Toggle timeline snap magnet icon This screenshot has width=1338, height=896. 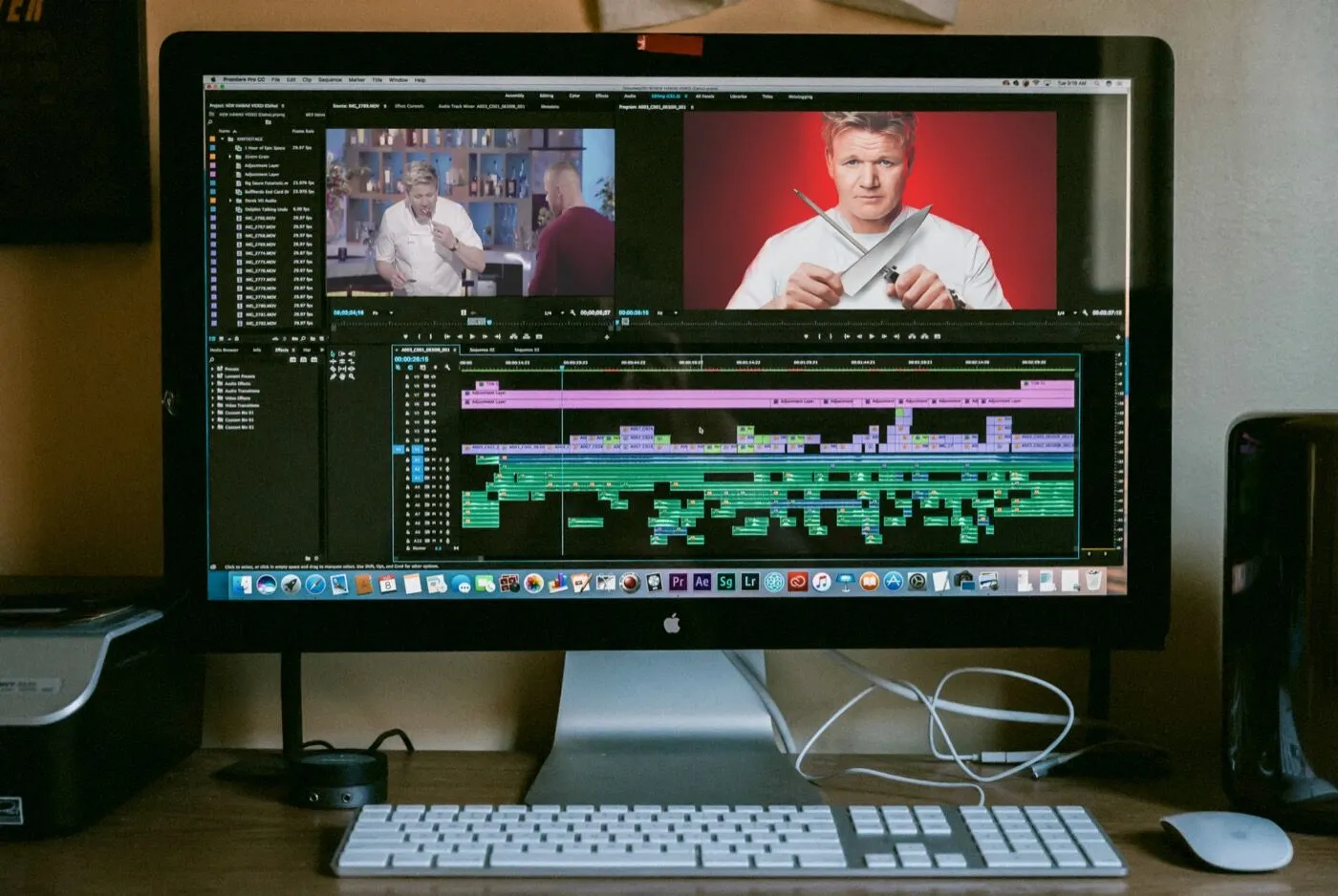[x=410, y=367]
